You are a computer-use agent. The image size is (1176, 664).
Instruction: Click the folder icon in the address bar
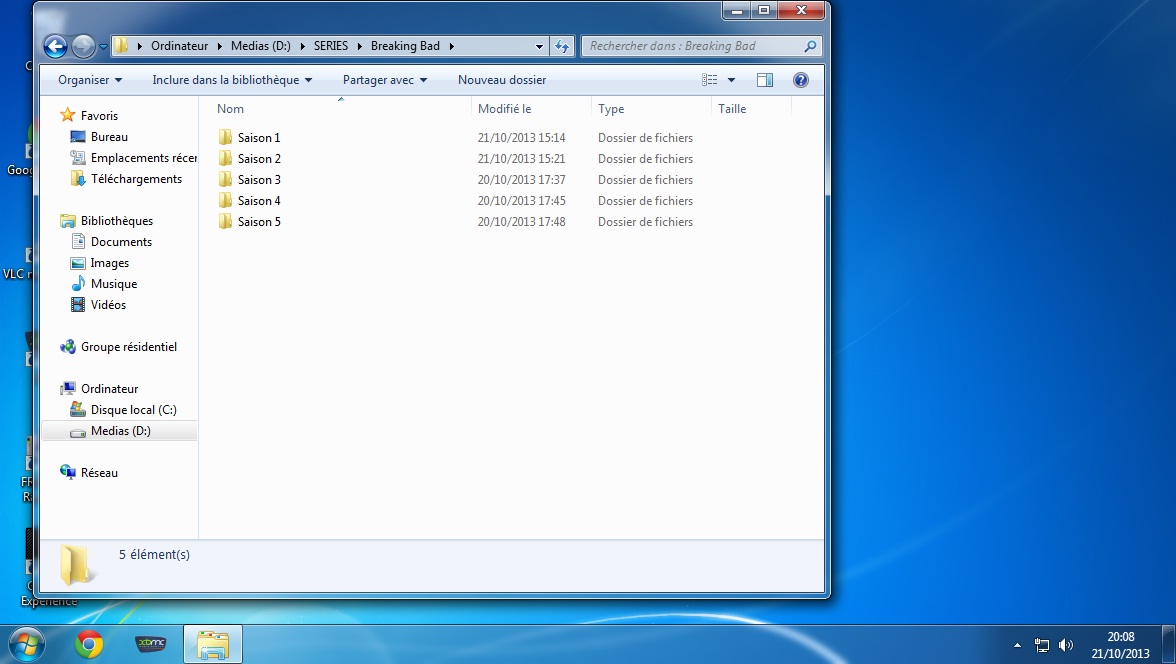[x=121, y=46]
